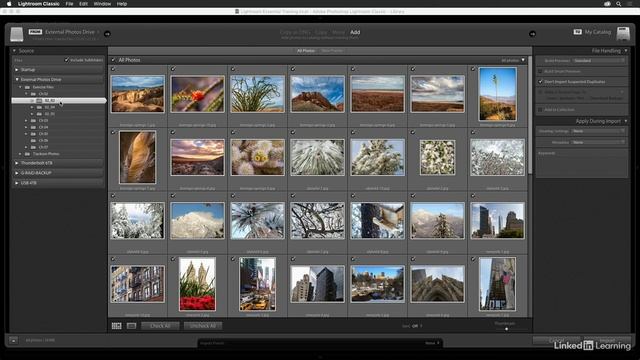The image size is (640, 360).
Task: Collapse the Apply During Import panel
Action: (626, 121)
